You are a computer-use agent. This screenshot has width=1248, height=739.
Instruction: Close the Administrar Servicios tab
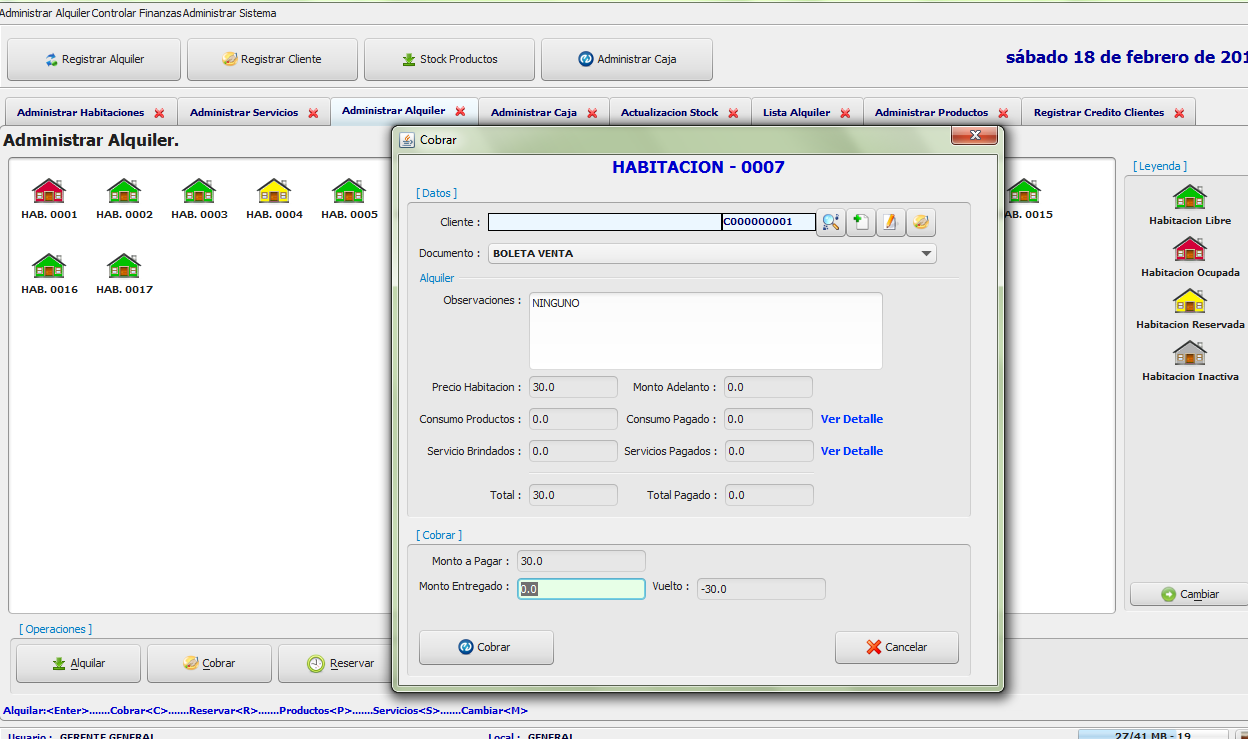point(313,113)
